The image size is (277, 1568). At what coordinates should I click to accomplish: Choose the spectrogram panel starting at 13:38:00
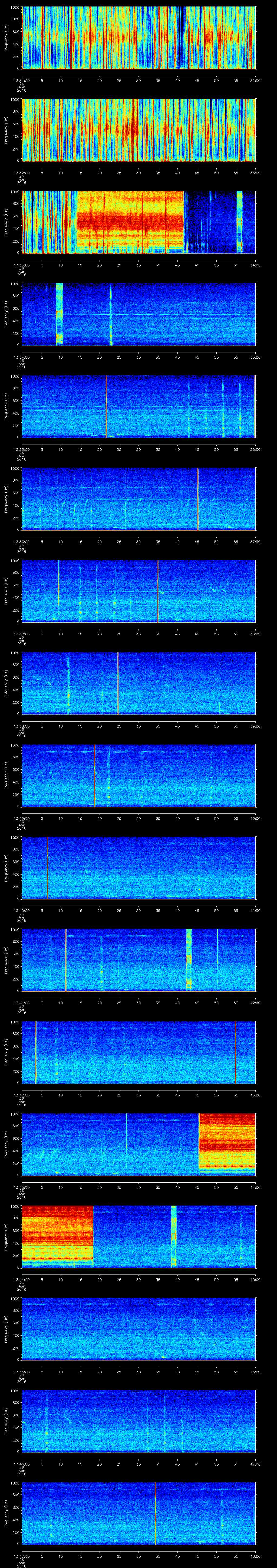pos(139,683)
